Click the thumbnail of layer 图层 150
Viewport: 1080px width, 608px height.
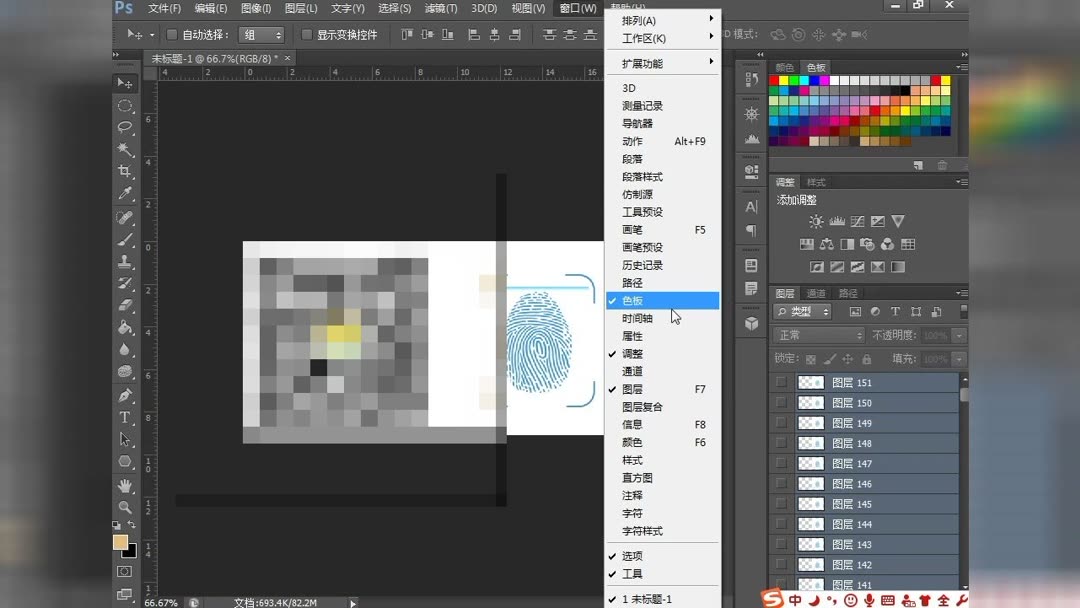point(810,403)
